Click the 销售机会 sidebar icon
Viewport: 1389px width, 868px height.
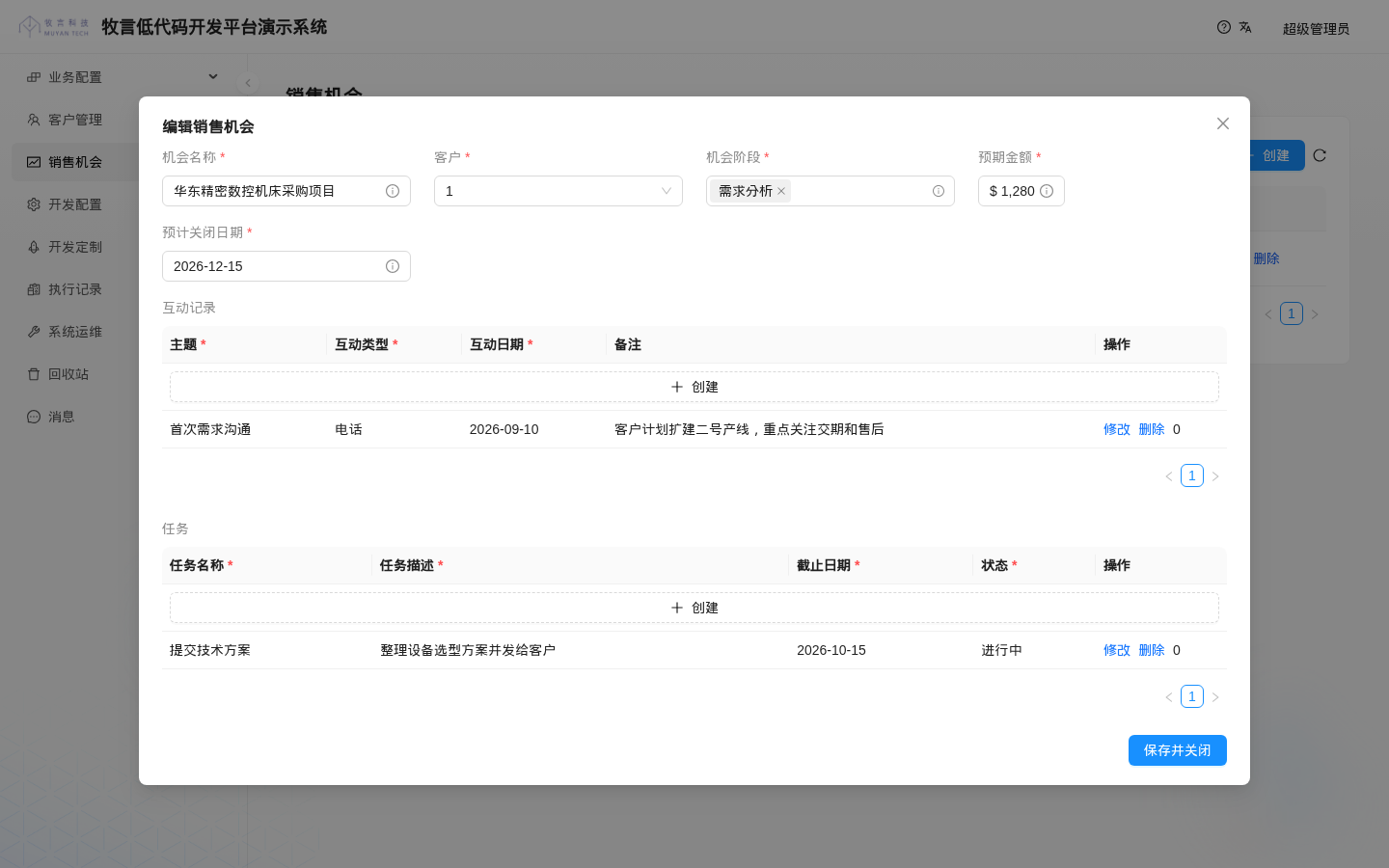34,162
